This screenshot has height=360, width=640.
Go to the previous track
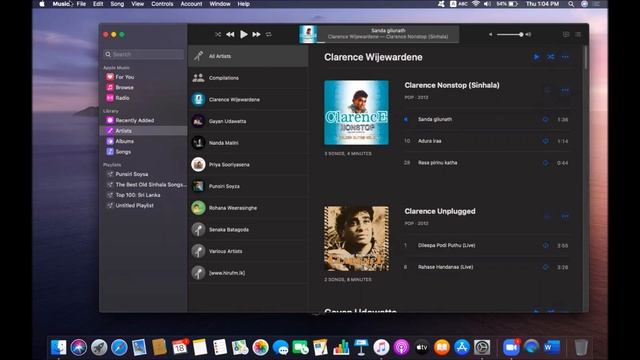tap(230, 35)
